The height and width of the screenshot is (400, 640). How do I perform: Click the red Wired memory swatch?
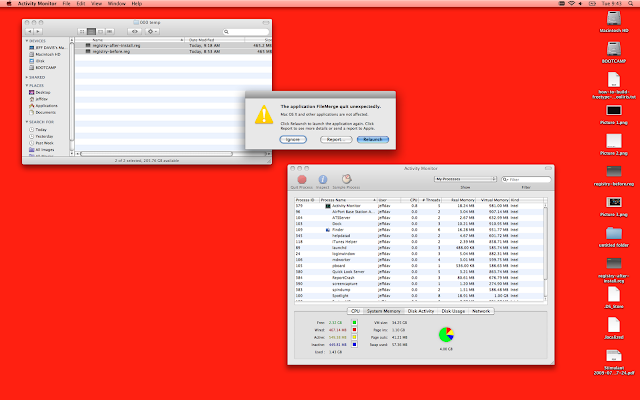(x=354, y=330)
